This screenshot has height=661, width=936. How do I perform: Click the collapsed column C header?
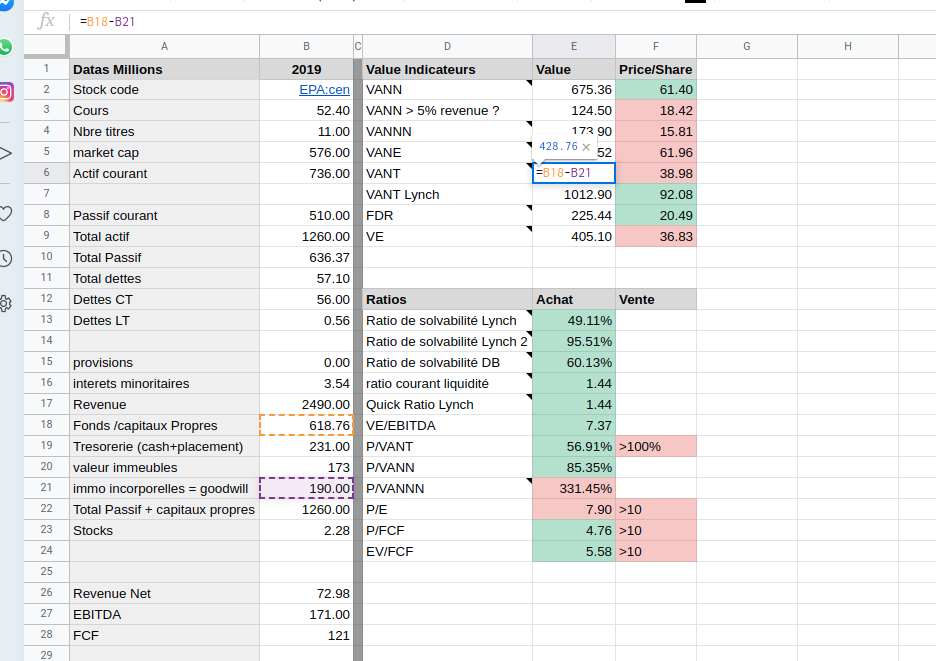357,47
